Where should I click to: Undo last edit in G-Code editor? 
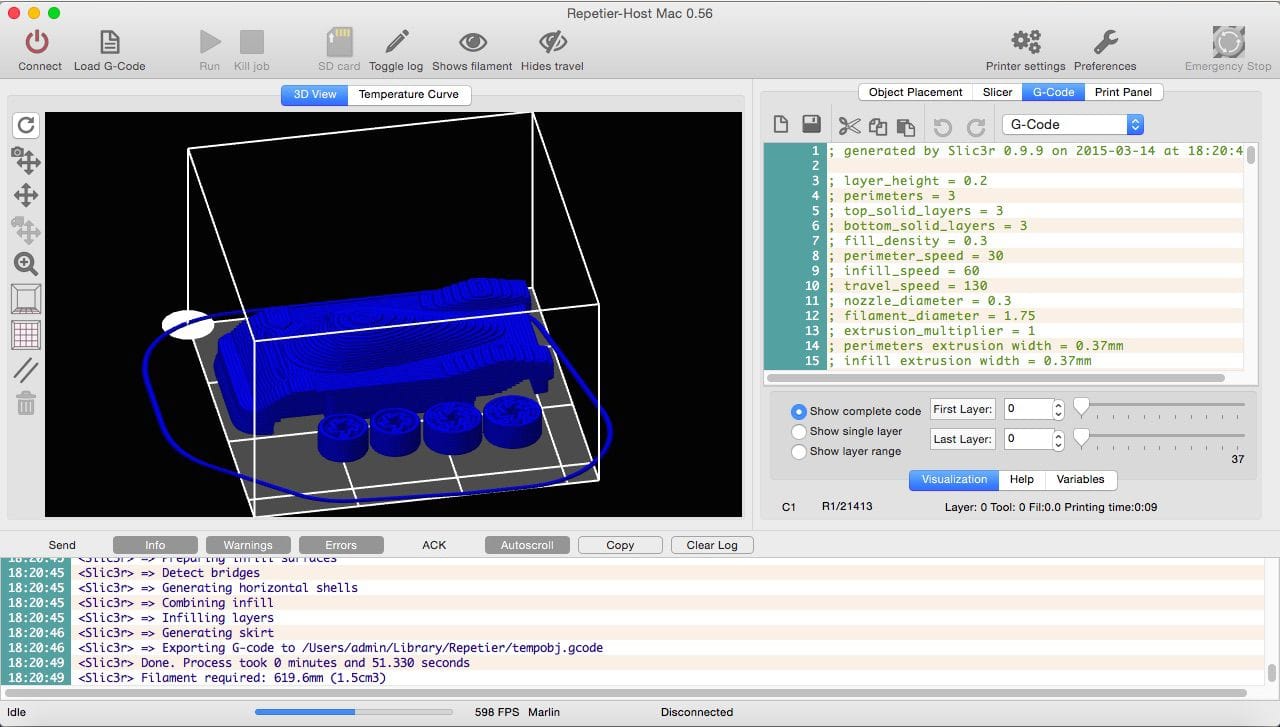click(943, 127)
